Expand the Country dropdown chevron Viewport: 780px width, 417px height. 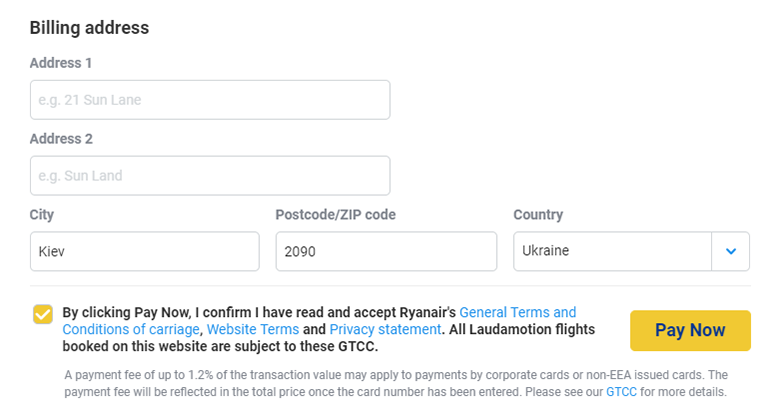click(730, 251)
